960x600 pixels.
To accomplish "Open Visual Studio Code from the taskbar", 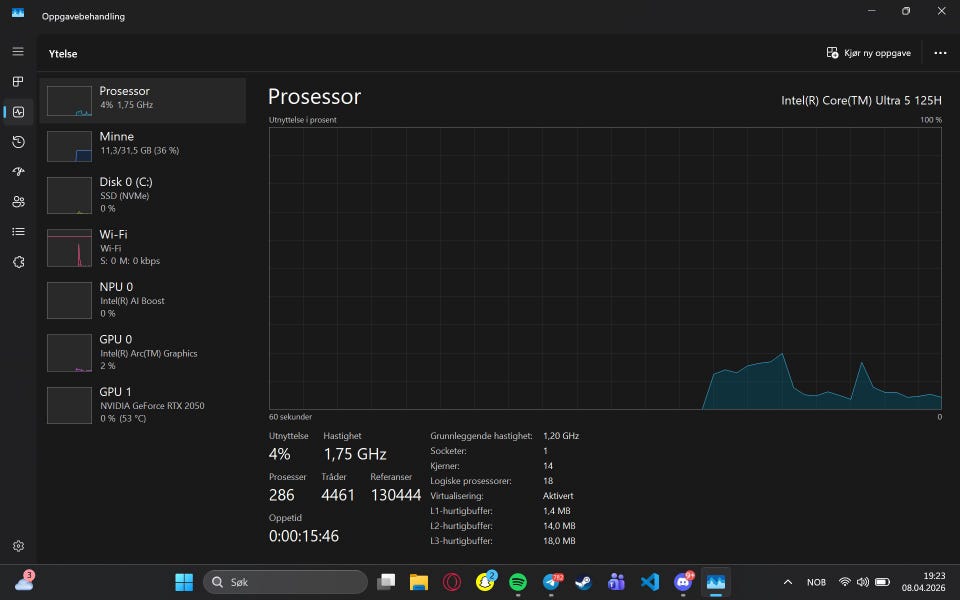I will pos(650,582).
